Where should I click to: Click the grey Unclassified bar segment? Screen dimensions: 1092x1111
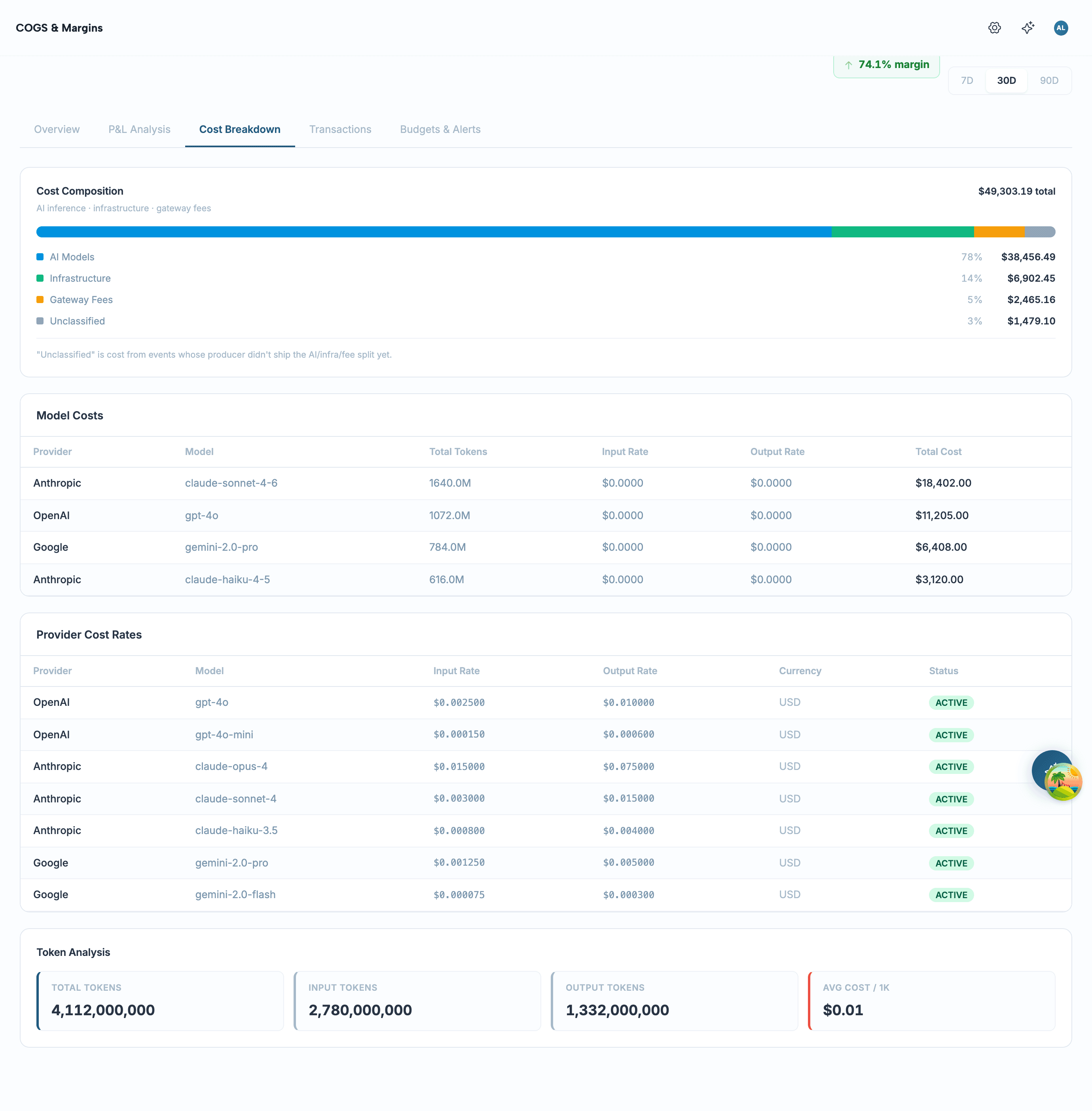(1040, 232)
